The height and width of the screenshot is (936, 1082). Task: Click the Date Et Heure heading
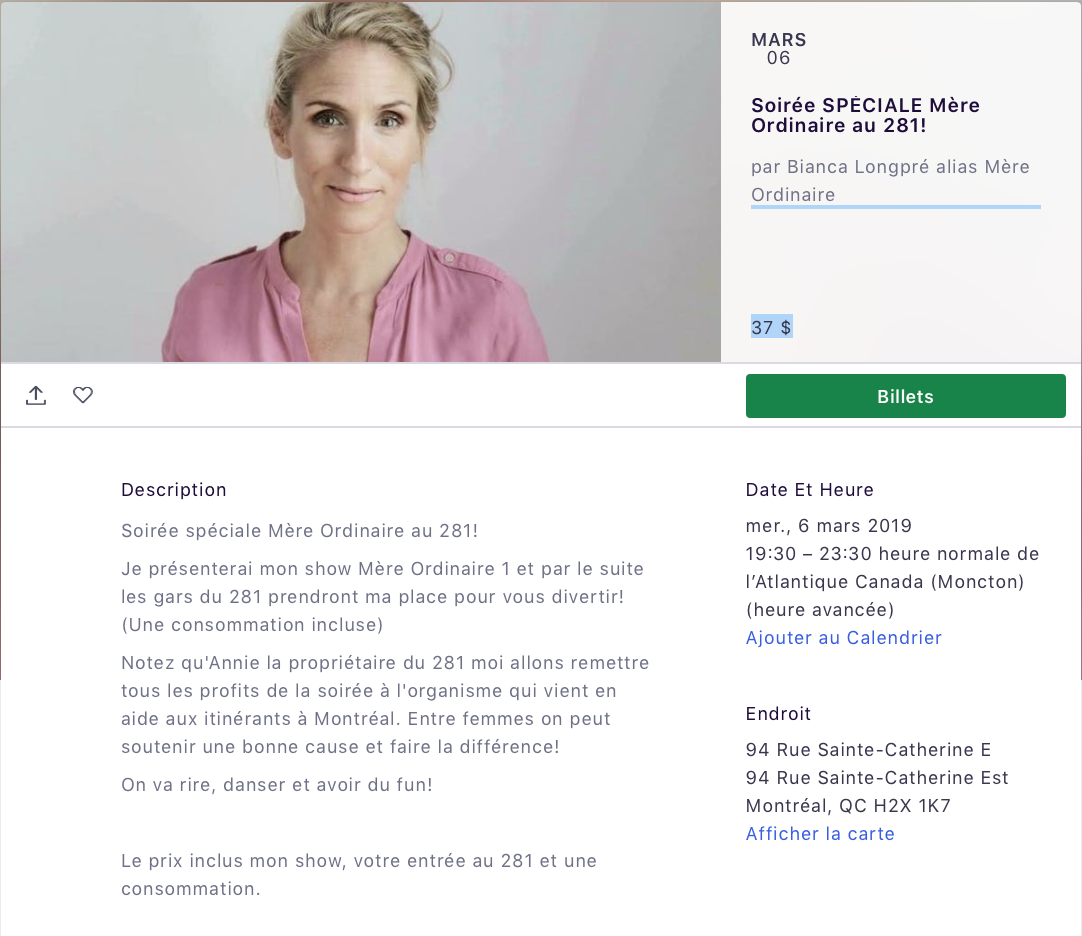coord(809,490)
